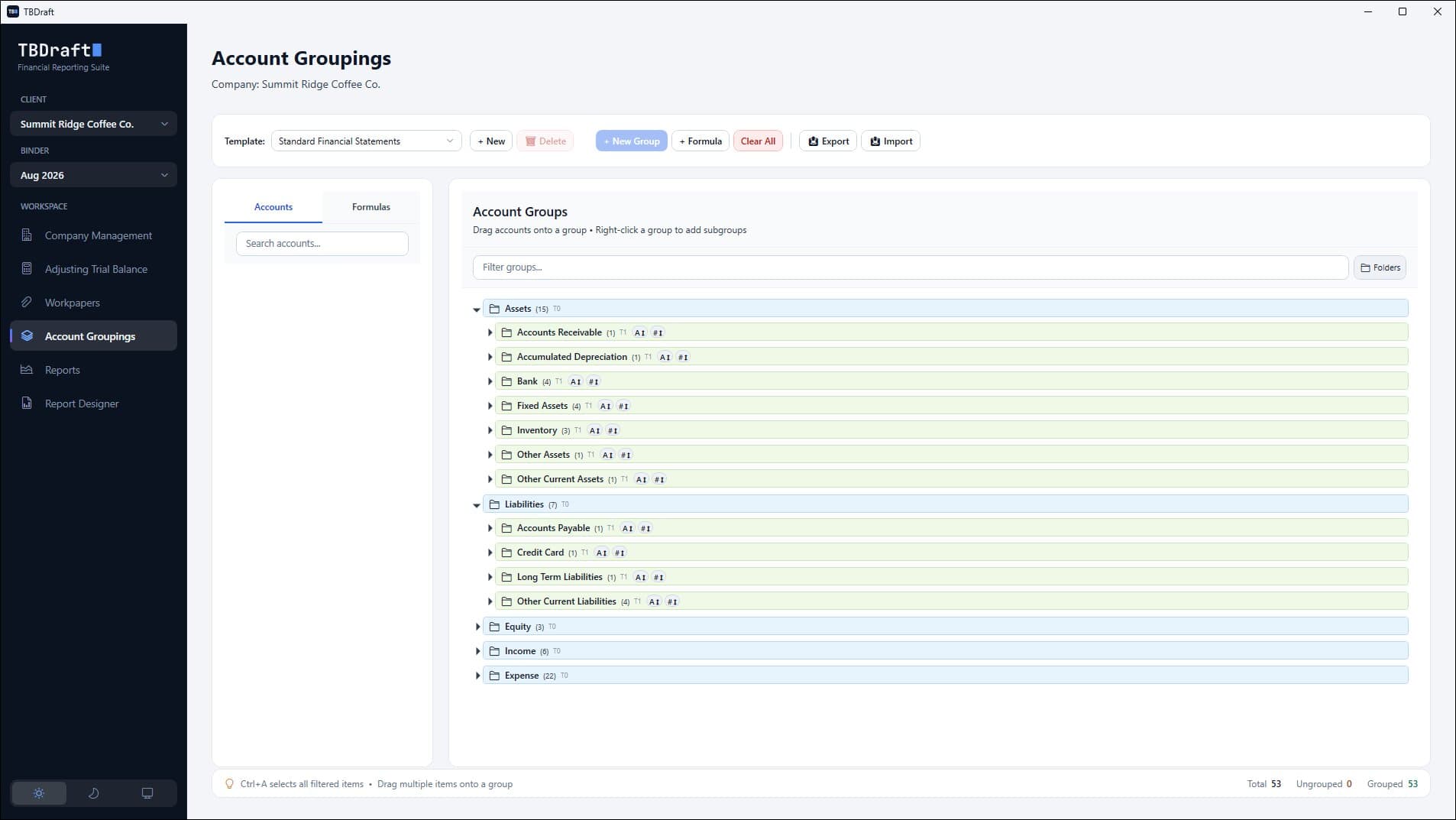The height and width of the screenshot is (820, 1456).
Task: Expand the Bank subgroup arrow
Action: click(490, 381)
